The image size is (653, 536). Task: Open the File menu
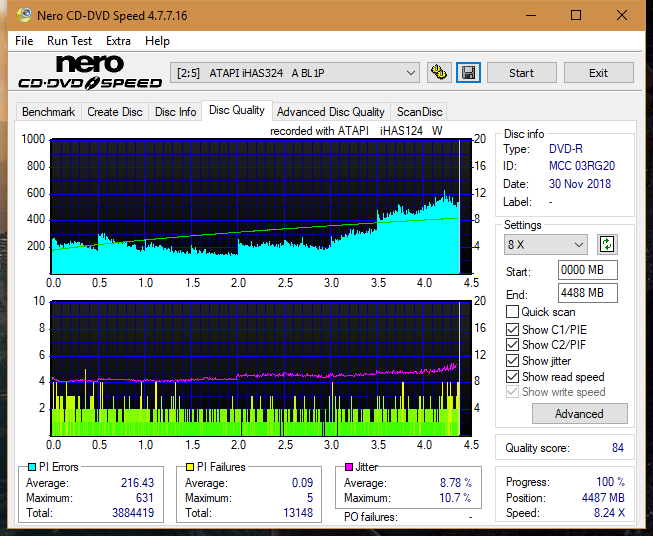(x=24, y=41)
